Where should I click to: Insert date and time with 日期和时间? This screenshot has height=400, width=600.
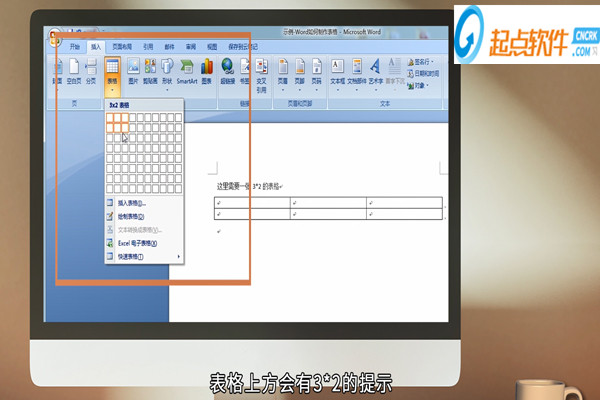[424, 73]
